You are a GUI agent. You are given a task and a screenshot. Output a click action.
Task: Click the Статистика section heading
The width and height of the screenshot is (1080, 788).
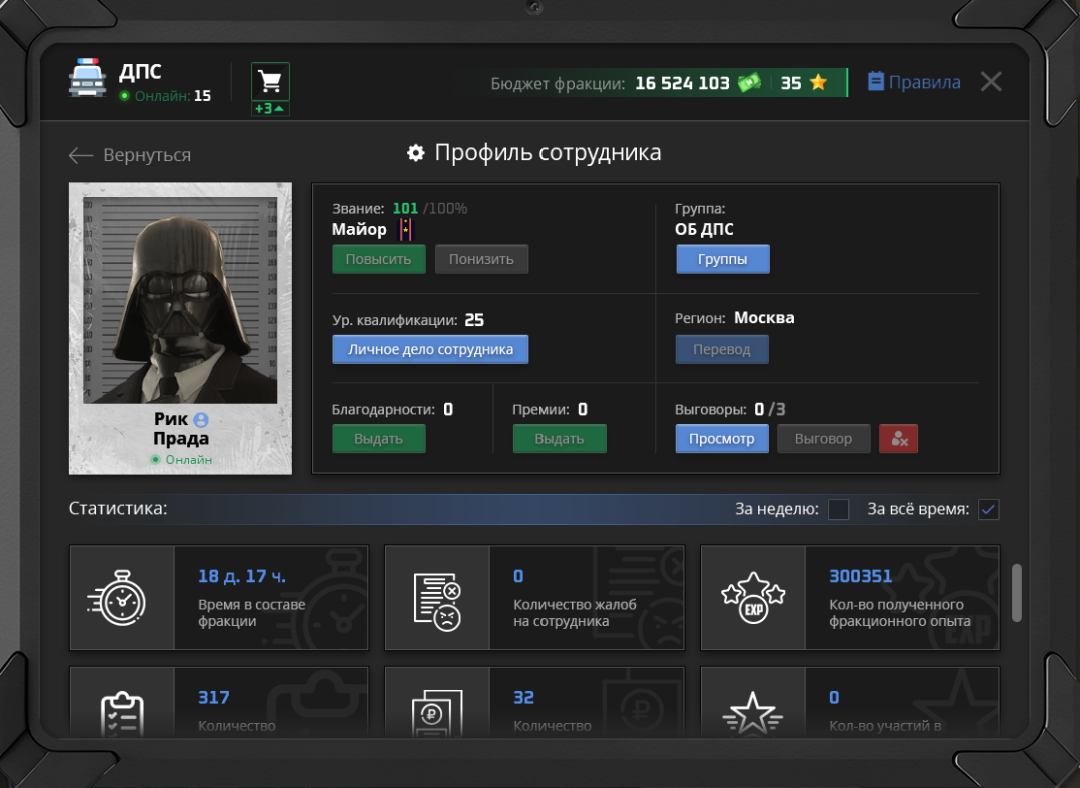click(118, 509)
